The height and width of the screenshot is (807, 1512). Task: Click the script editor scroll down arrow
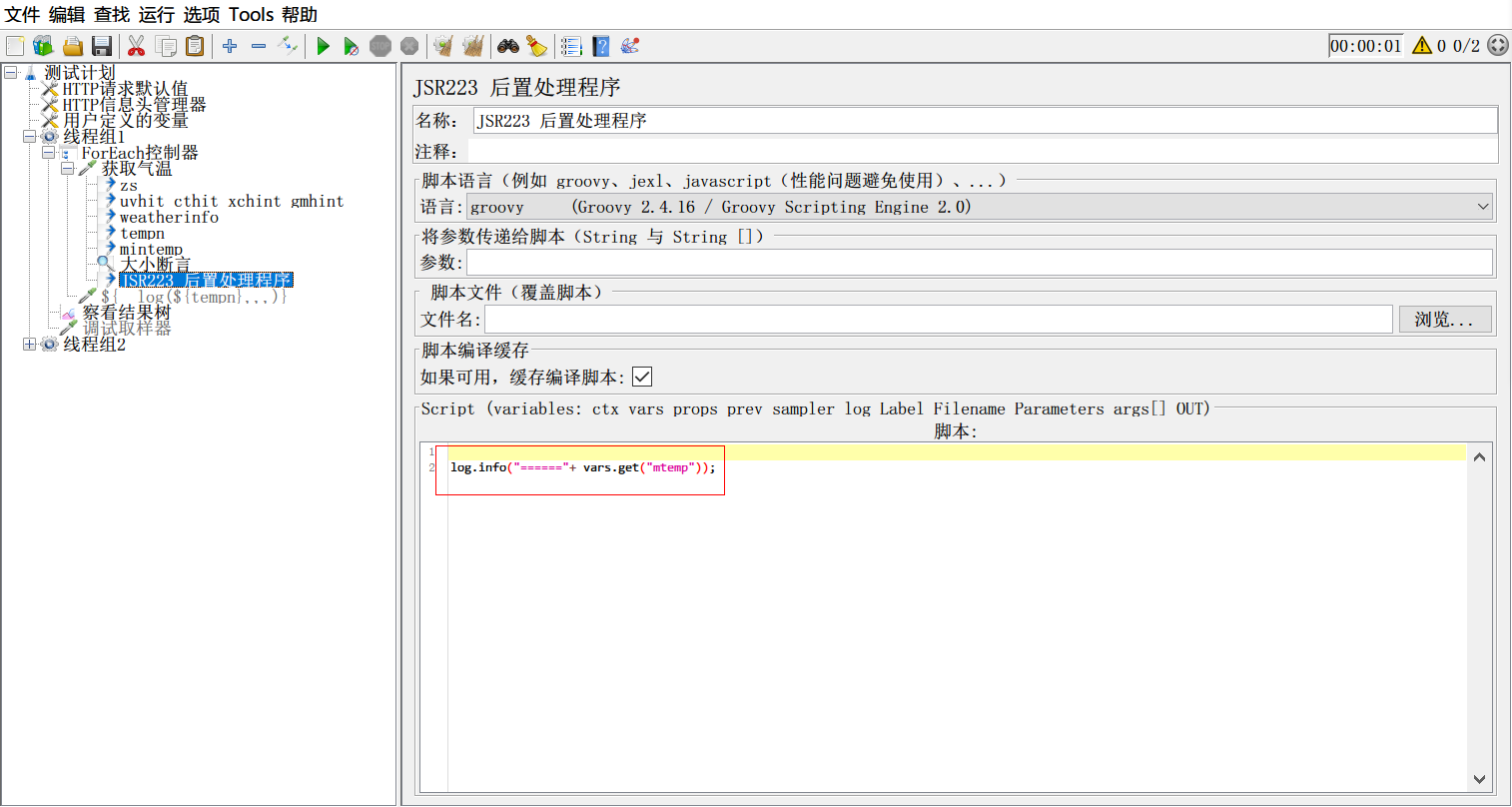1479,779
